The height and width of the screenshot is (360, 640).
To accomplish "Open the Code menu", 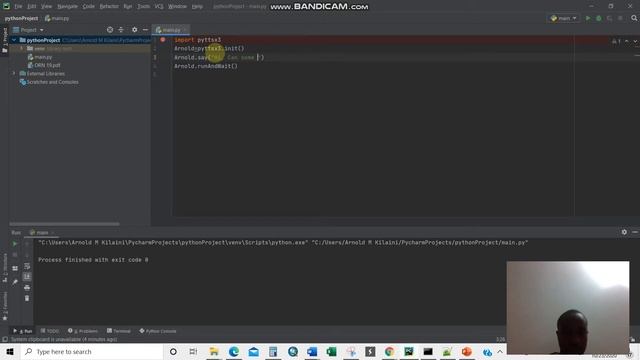I will tap(89, 7).
